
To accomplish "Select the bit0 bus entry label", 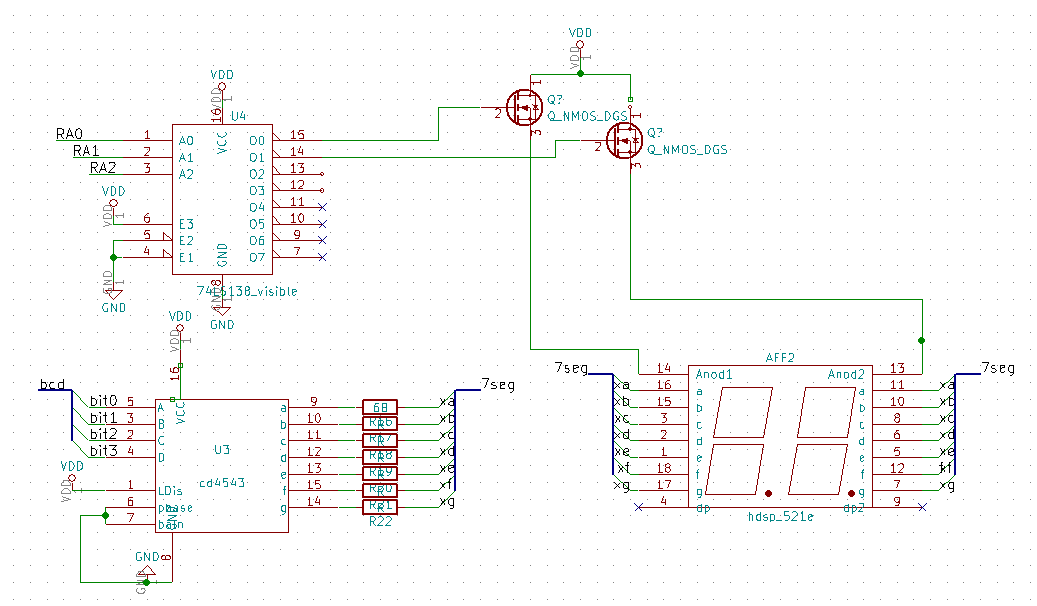I will [104, 400].
